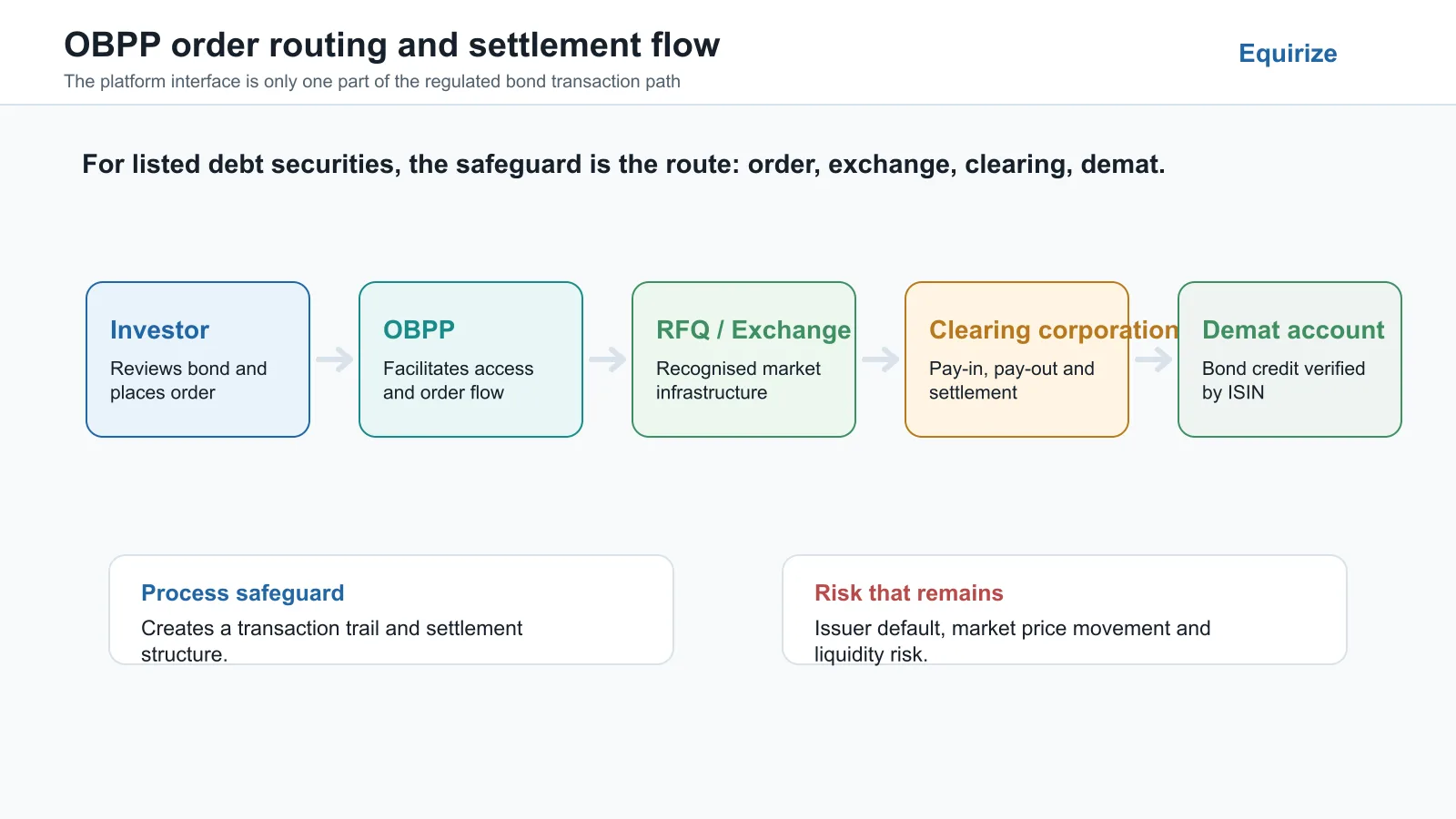Click the text Bond credit verified by ISIN
This screenshot has width=1456, height=819.
(x=1284, y=380)
